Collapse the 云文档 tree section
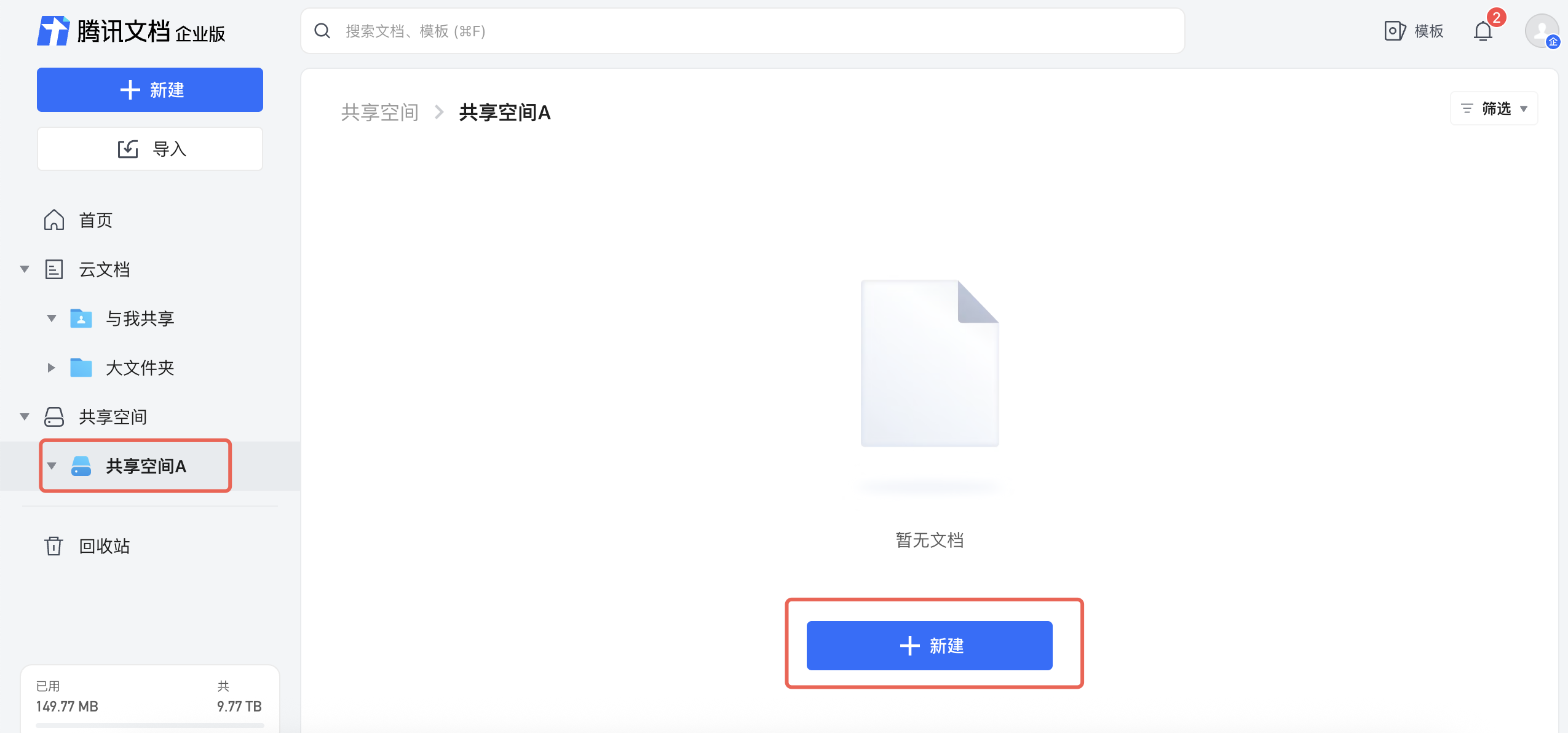 (x=25, y=269)
